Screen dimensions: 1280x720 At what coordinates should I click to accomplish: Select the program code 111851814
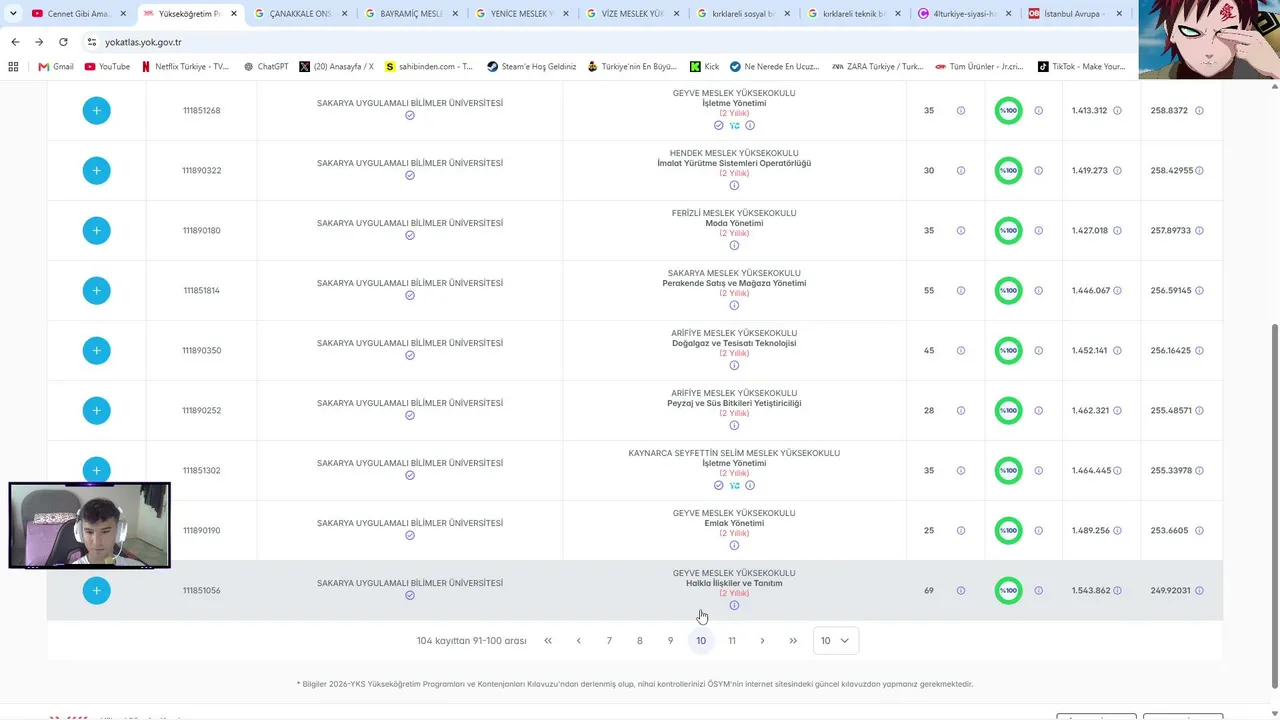(x=201, y=290)
